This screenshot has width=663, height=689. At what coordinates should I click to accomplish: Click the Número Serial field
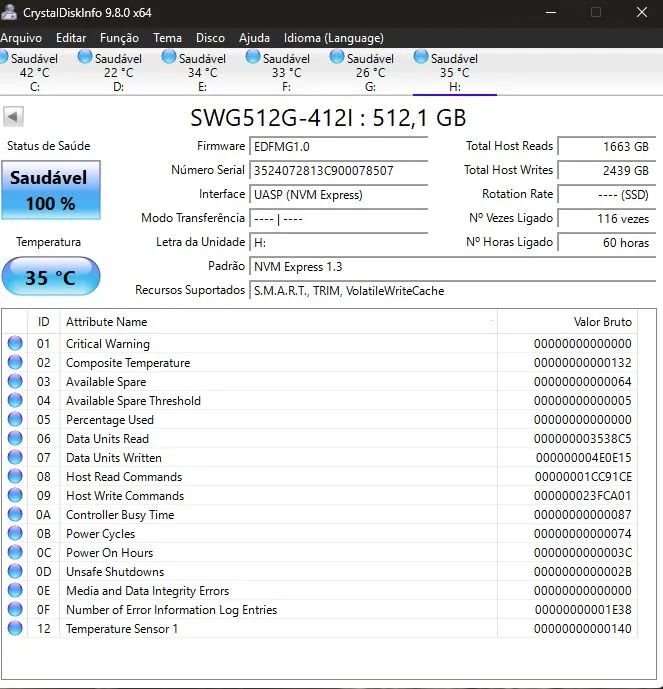pyautogui.click(x=338, y=170)
